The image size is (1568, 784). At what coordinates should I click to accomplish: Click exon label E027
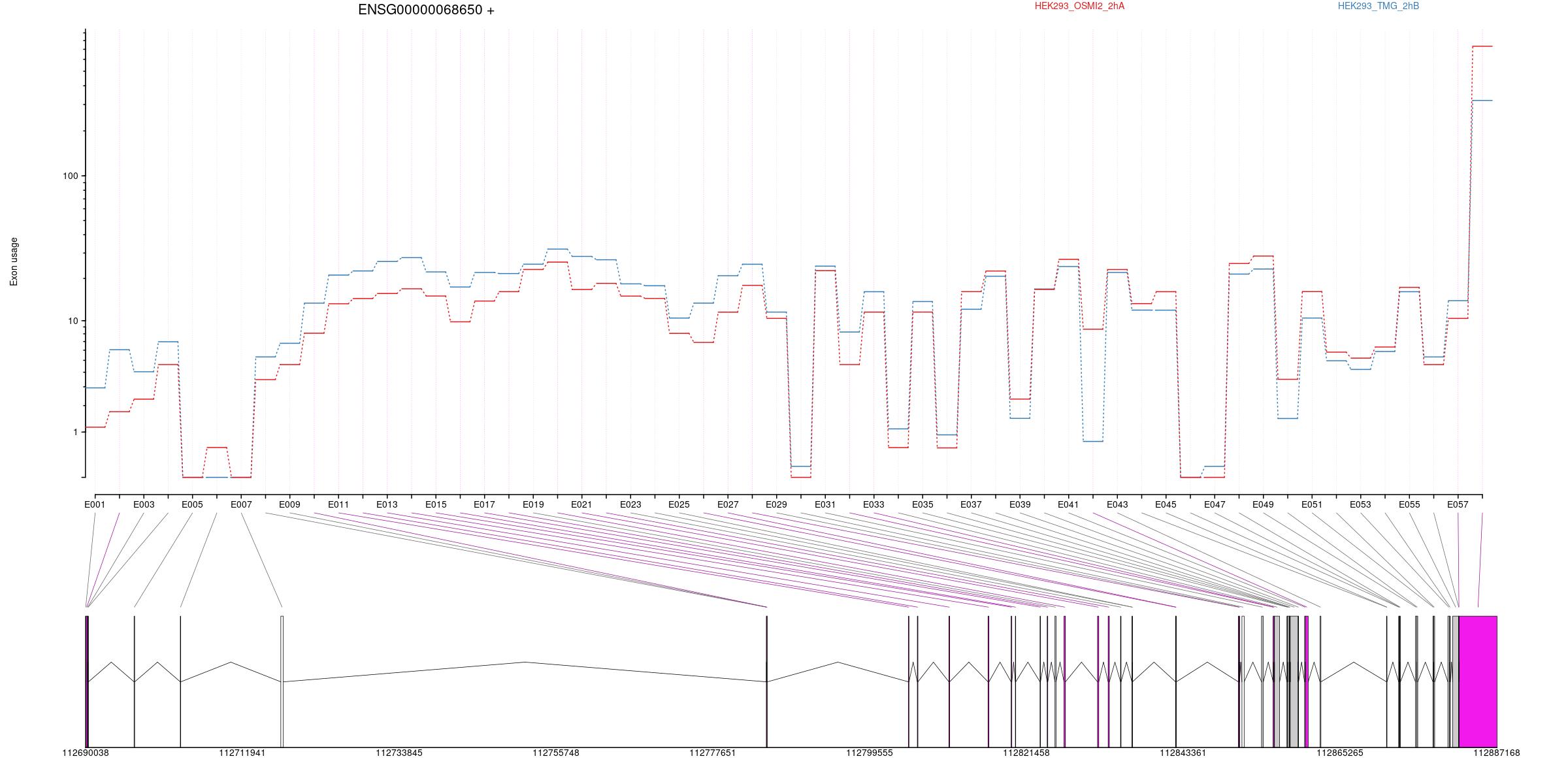[x=728, y=504]
